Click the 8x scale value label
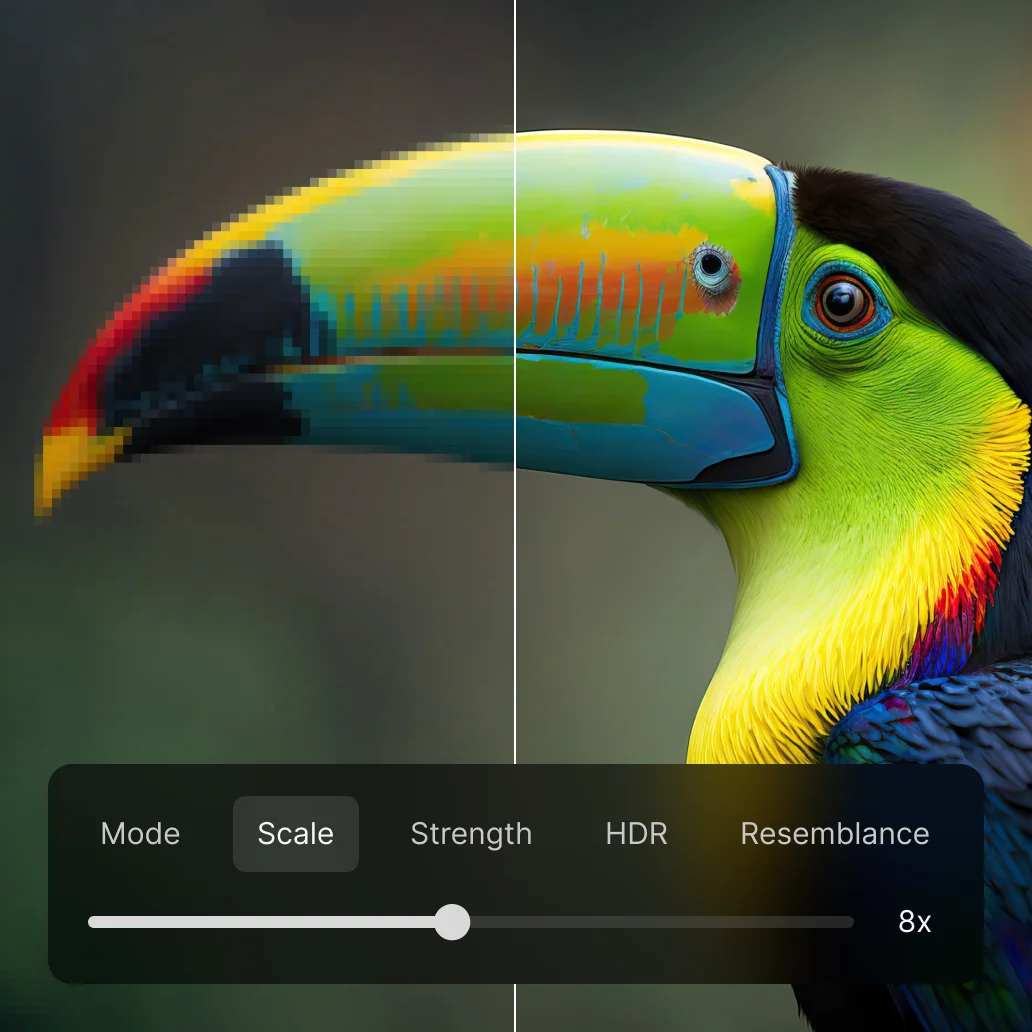The image size is (1032, 1032). point(913,922)
